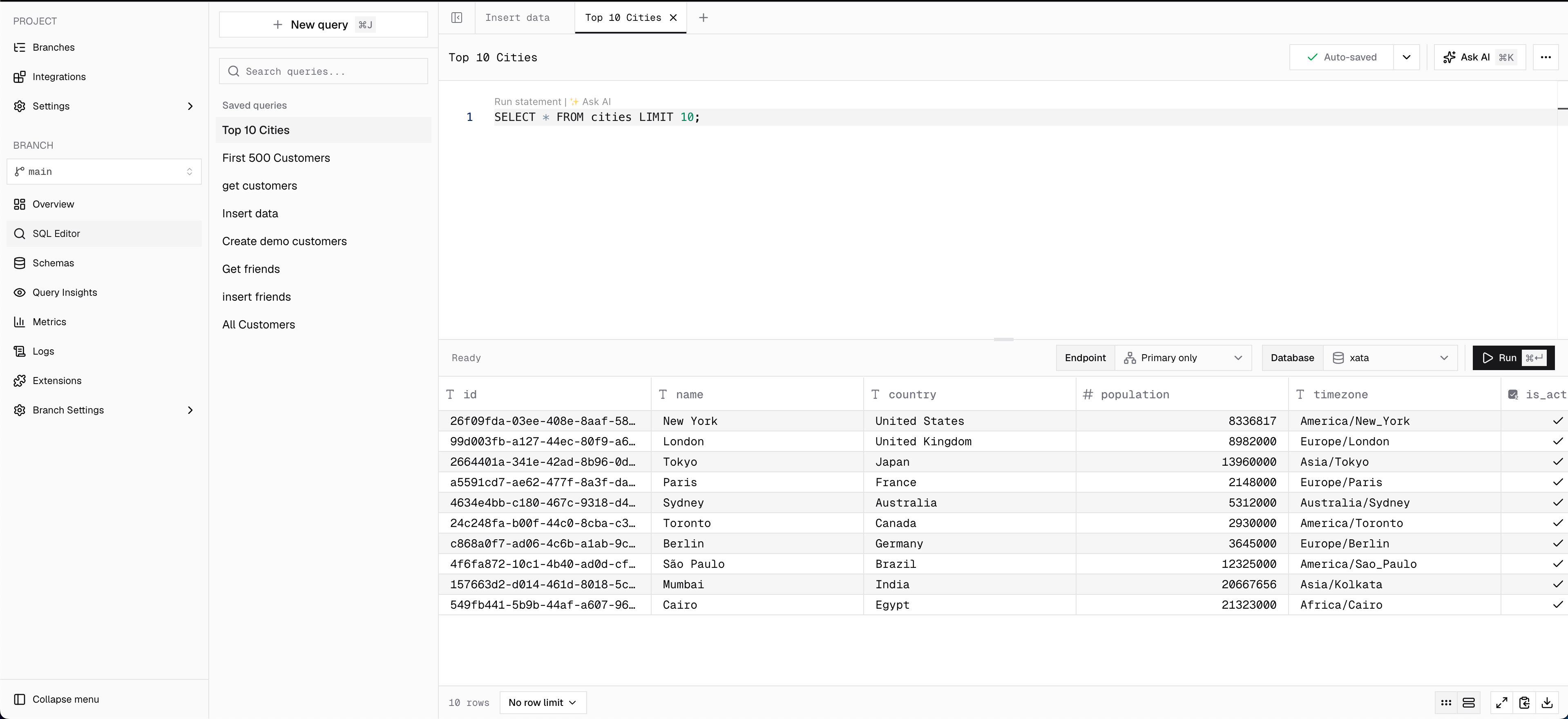Expand the Auto-saved dropdown arrow
This screenshot has height=719, width=1568.
[1406, 57]
